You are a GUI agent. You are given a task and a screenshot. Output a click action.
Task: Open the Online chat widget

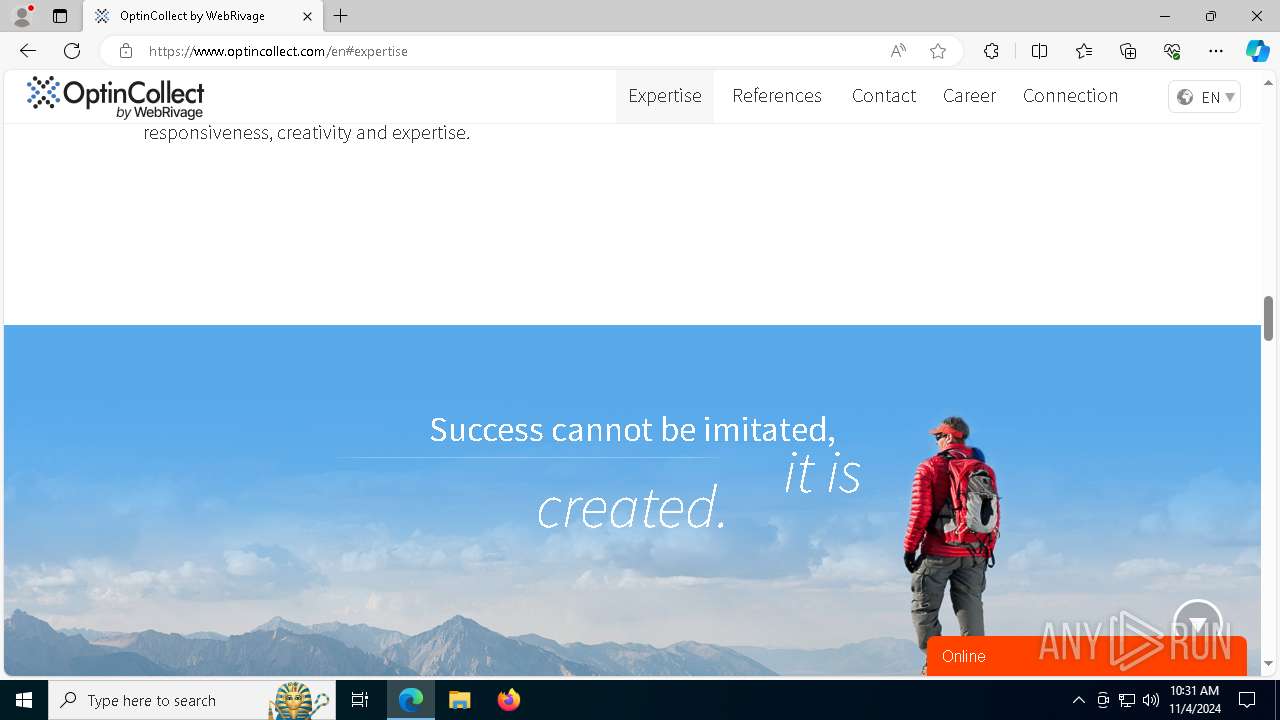coord(1087,656)
